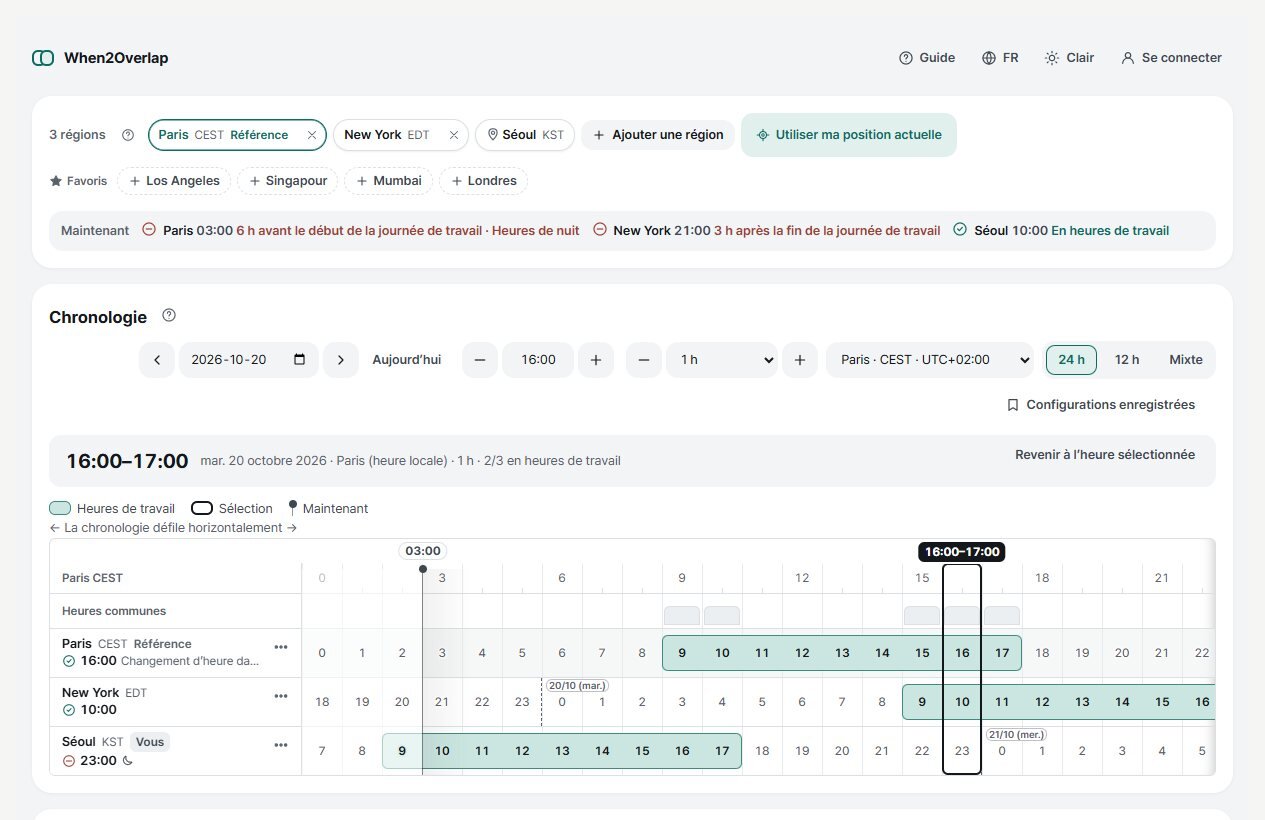1265x820 pixels.
Task: Add favorite Los Angeles
Action: 175,181
